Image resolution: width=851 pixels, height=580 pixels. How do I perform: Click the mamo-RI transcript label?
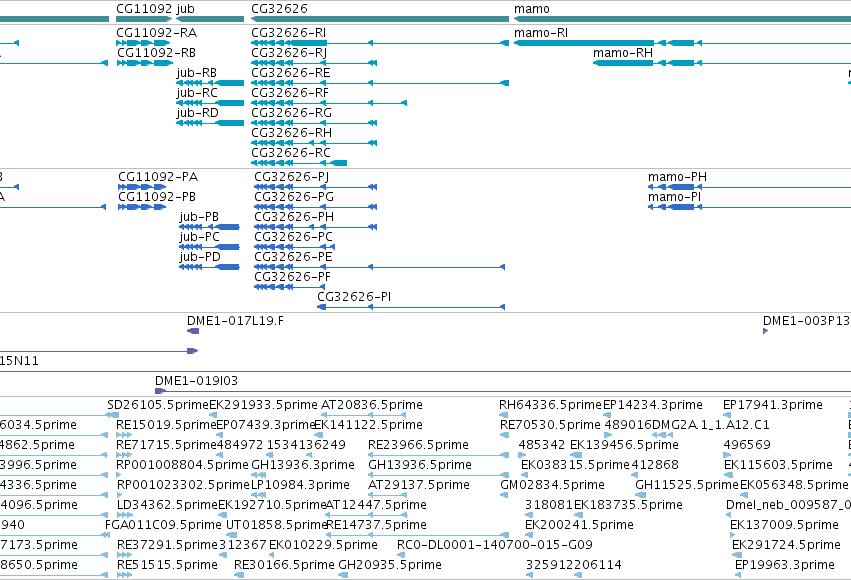point(541,33)
